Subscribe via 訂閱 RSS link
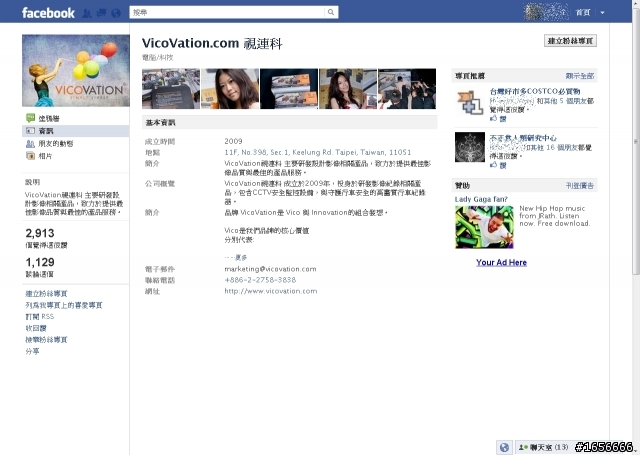This screenshot has width=640, height=455. [40, 317]
